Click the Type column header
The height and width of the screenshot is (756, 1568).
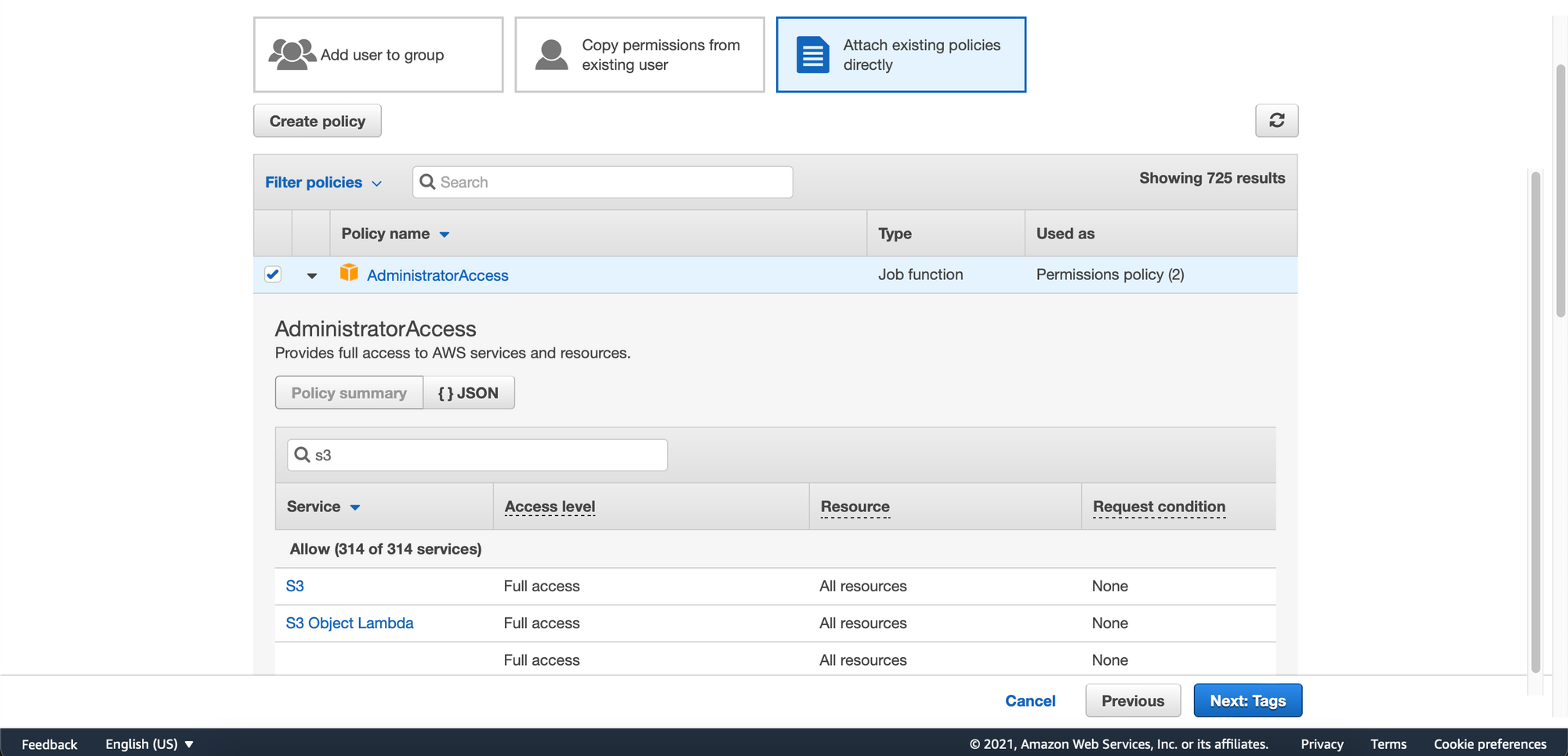pyautogui.click(x=895, y=234)
